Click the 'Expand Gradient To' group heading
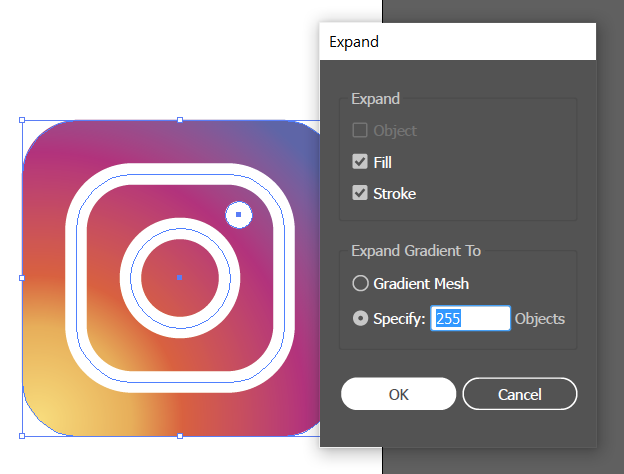Image resolution: width=624 pixels, height=474 pixels. pyautogui.click(x=416, y=251)
